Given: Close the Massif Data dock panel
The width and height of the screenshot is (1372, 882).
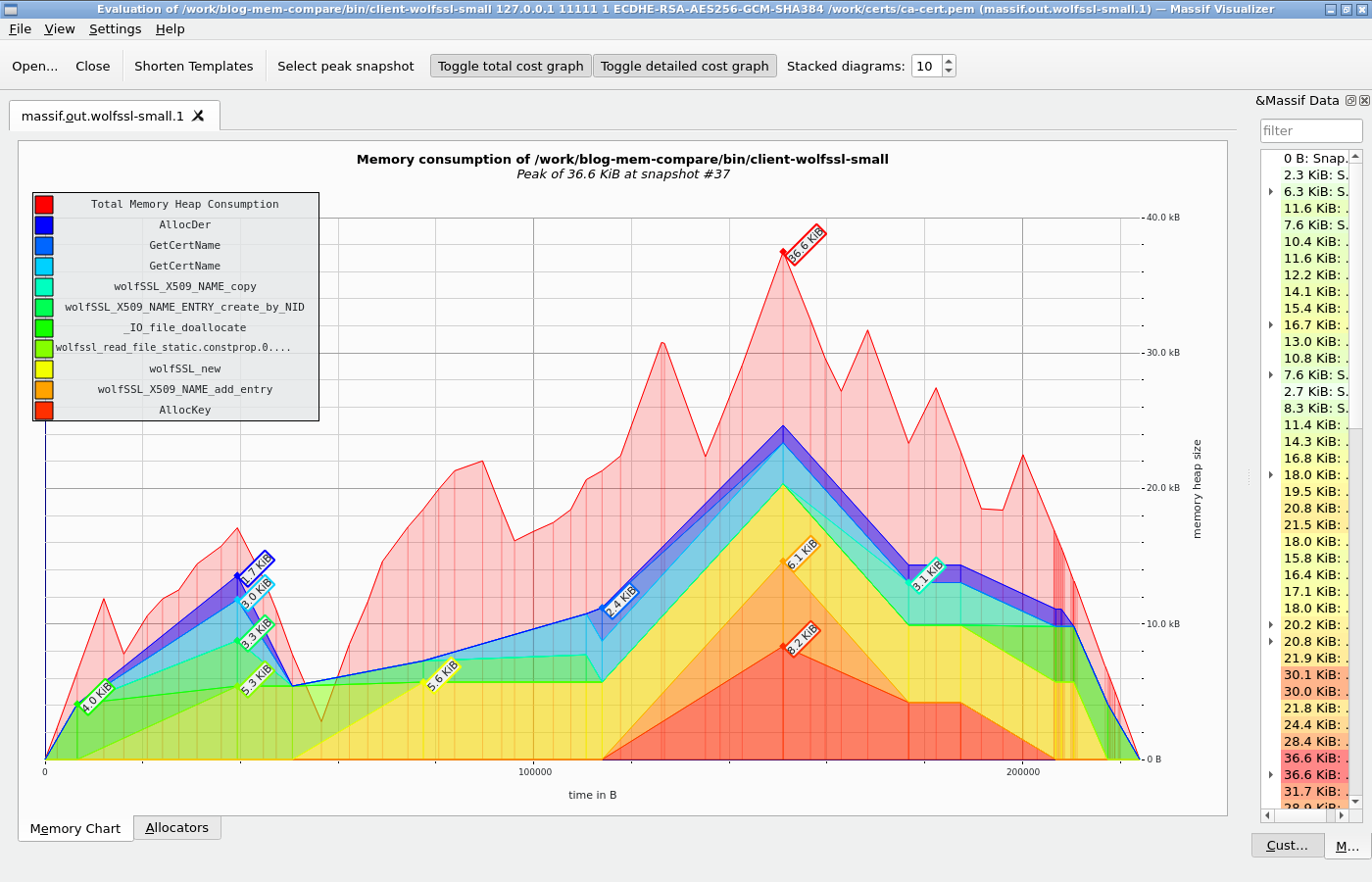Looking at the screenshot, I should tap(1364, 100).
